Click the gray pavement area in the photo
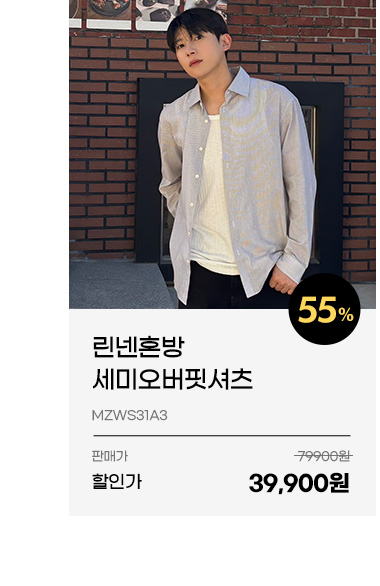 pyautogui.click(x=118, y=284)
